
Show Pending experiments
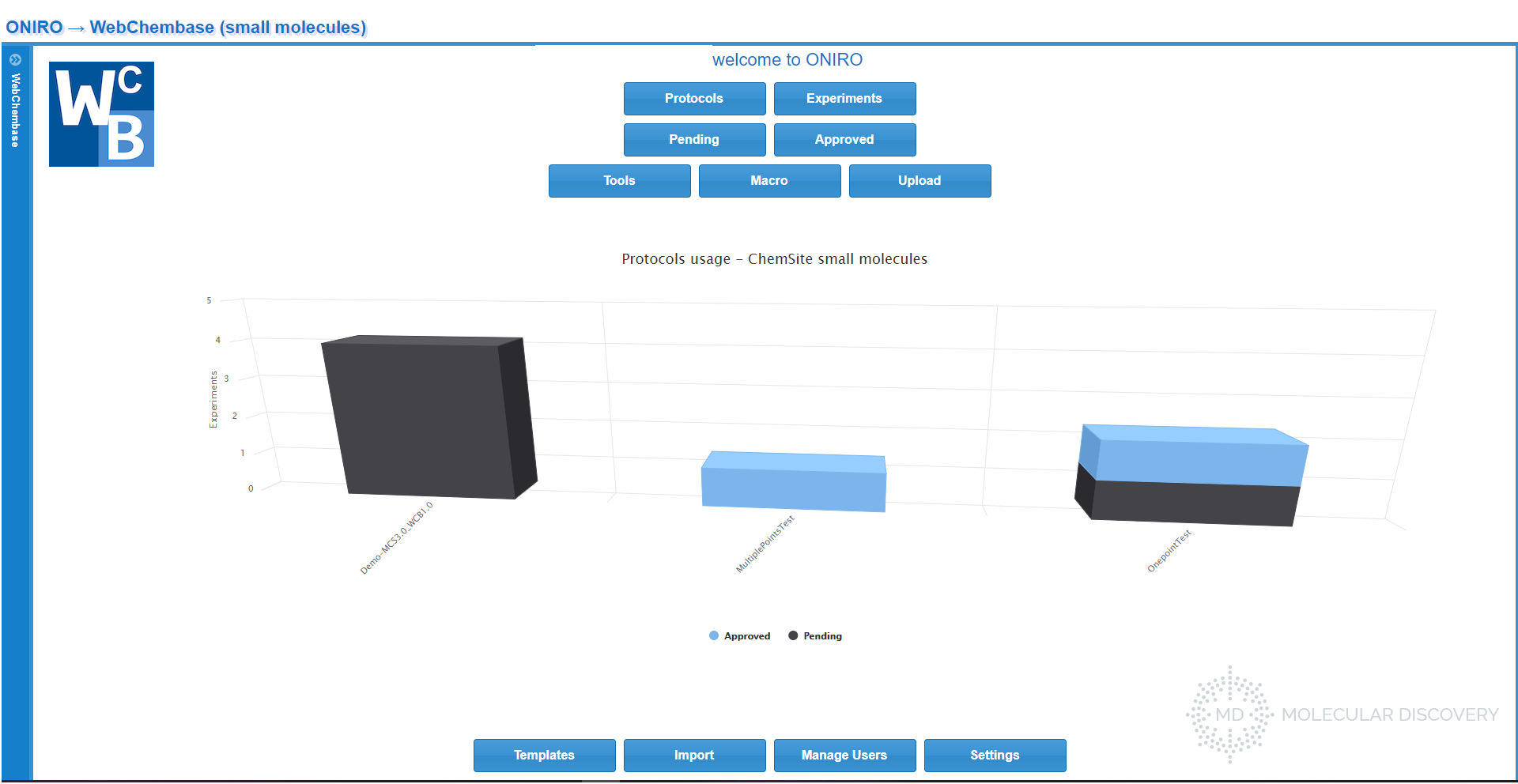[694, 140]
